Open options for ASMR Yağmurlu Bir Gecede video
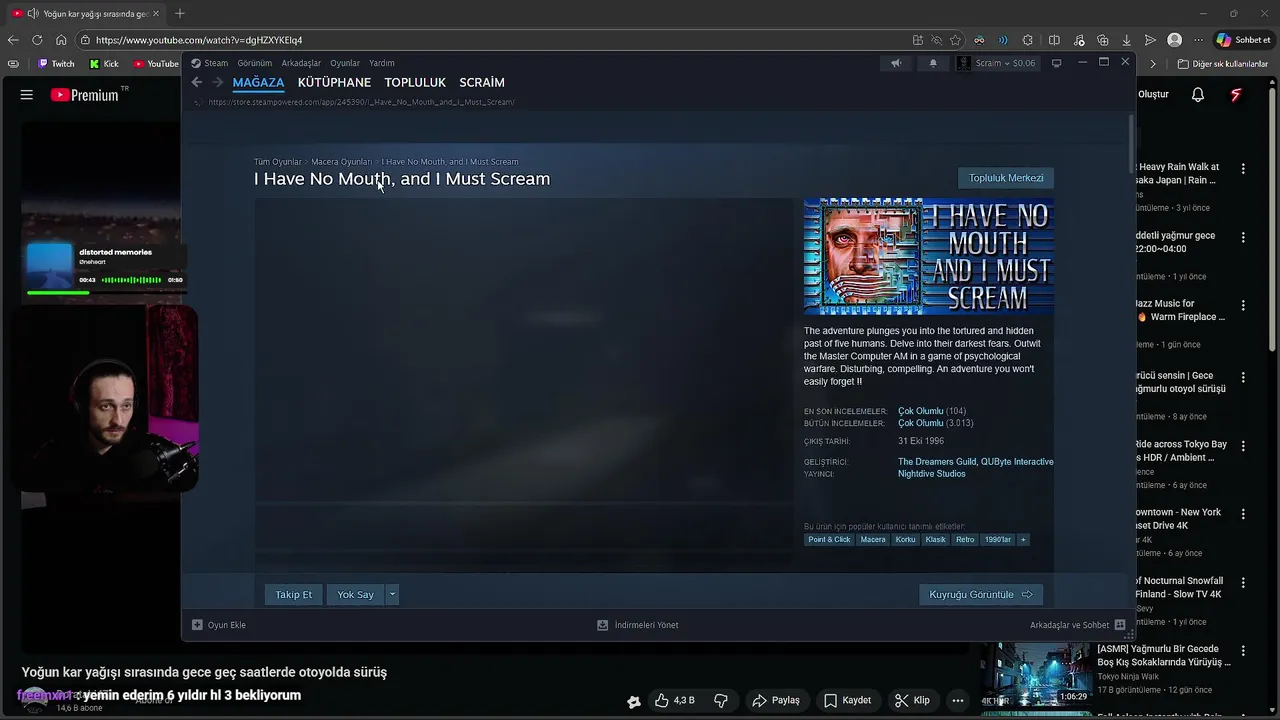The width and height of the screenshot is (1280, 720). 1243,651
